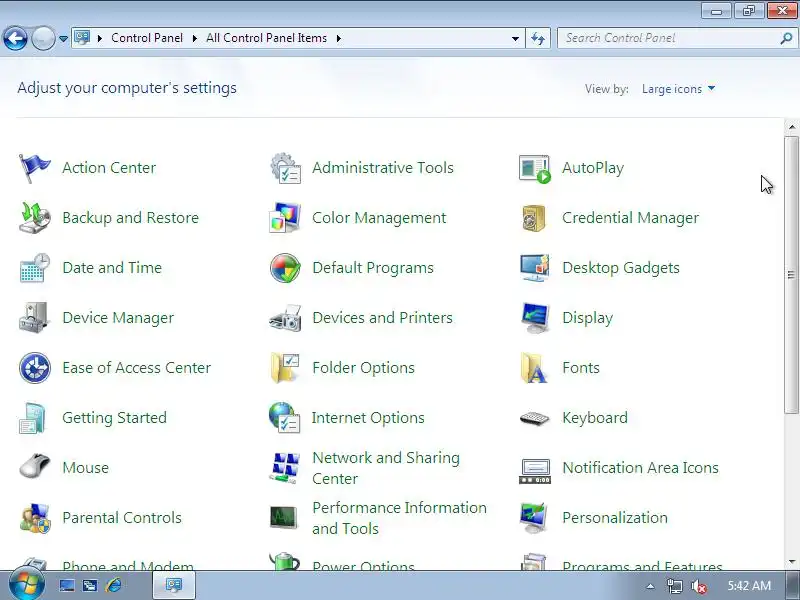Open the Notification Area Icons icon
Viewport: 800px width, 600px height.
535,470
